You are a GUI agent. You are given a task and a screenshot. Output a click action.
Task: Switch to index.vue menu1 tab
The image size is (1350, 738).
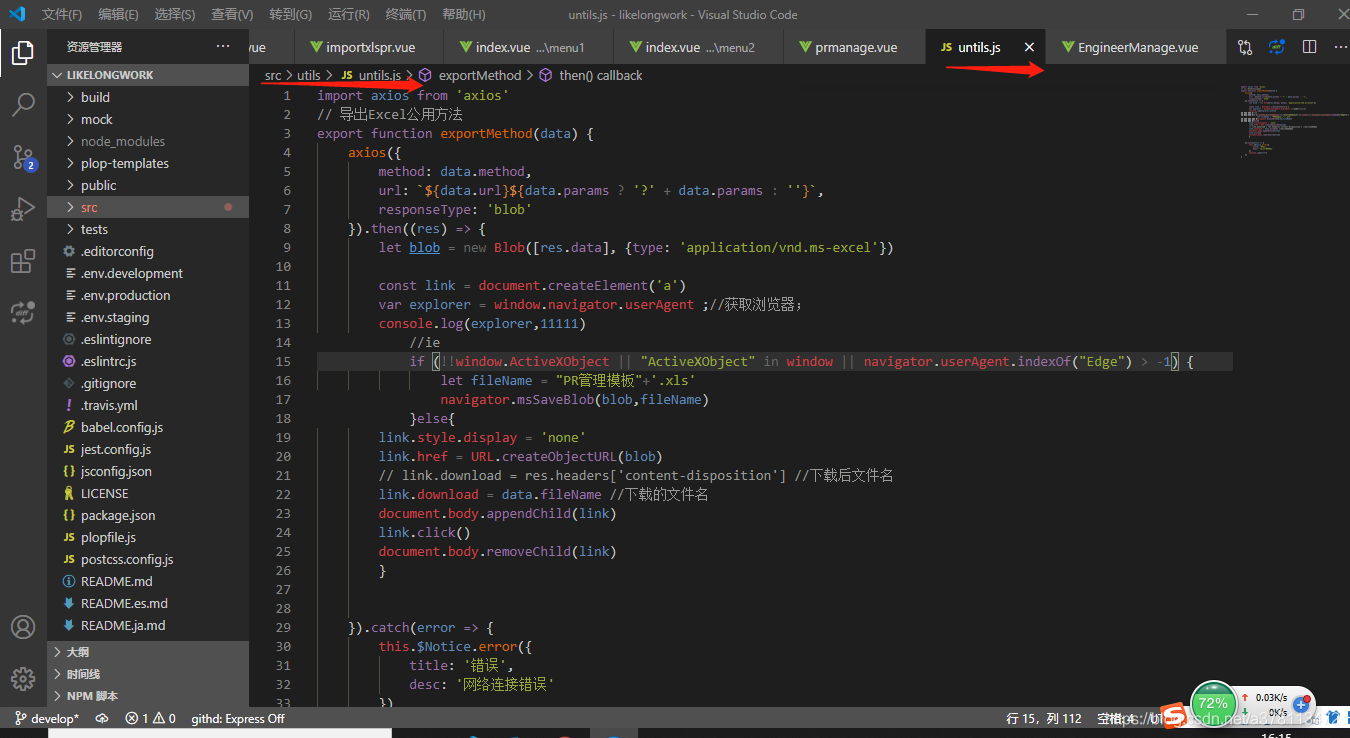pyautogui.click(x=529, y=47)
